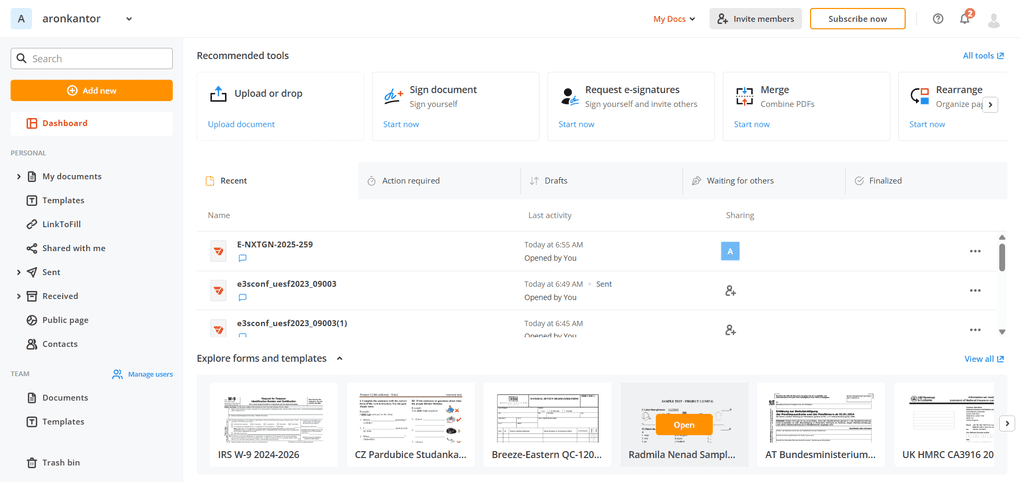Click the Request e-signatures tool icon
The width and height of the screenshot is (1020, 482).
(x=569, y=96)
